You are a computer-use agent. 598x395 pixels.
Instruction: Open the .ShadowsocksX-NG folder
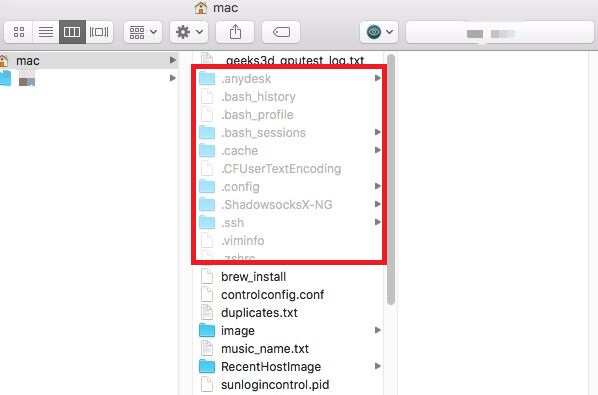point(288,204)
